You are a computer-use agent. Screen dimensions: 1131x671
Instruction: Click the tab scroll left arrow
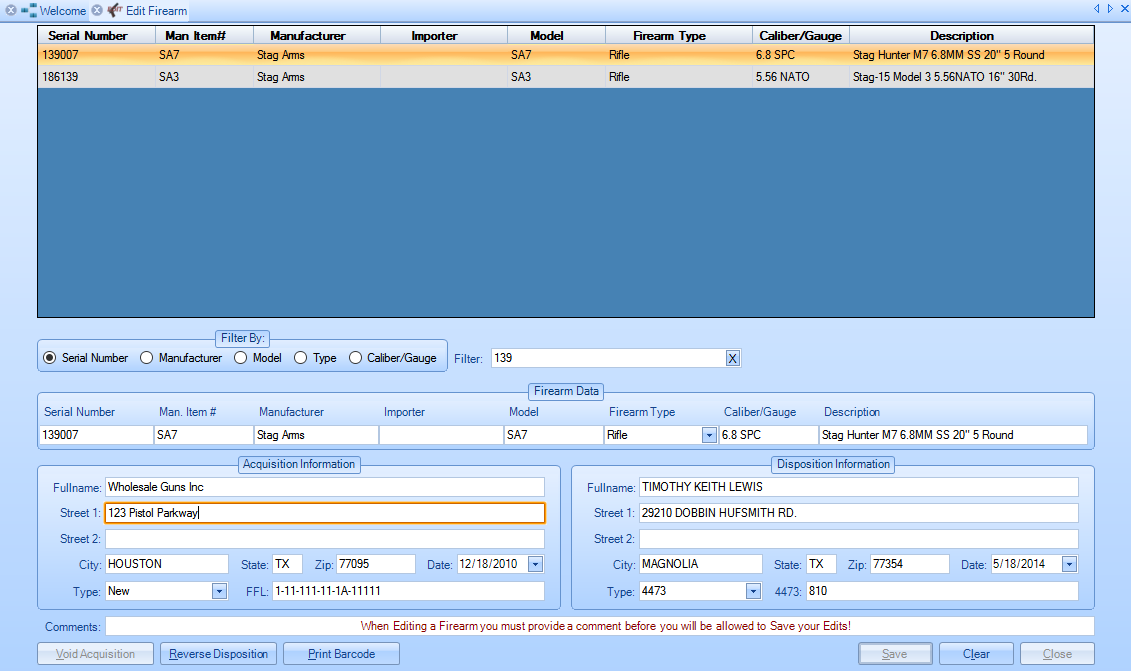[1096, 9]
